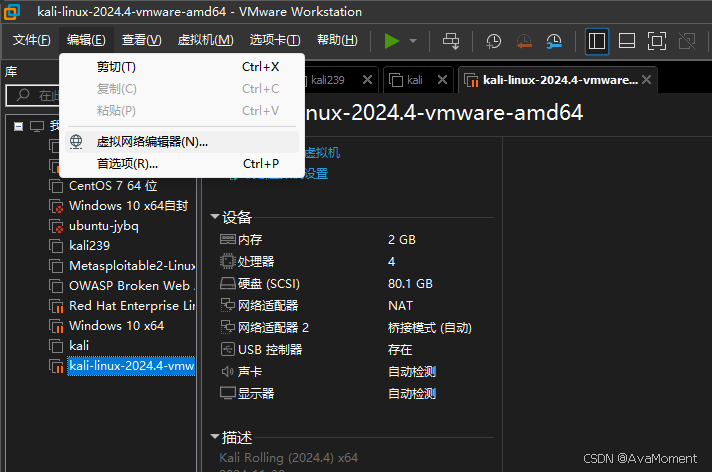Screen dimensions: 712x472
Task: Open the 选项卡(T) menu
Action: 275,40
